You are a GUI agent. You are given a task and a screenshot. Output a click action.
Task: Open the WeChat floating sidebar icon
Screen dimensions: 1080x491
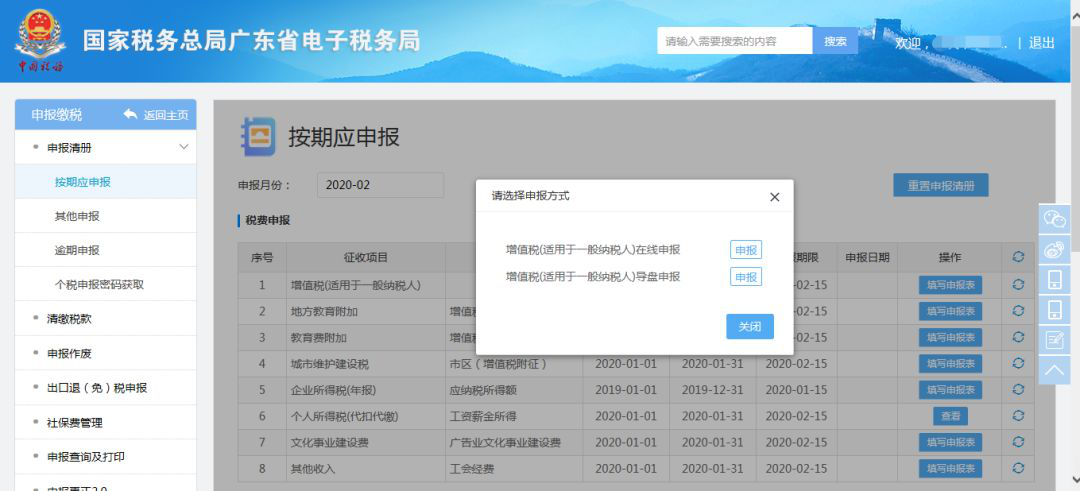(x=1055, y=218)
